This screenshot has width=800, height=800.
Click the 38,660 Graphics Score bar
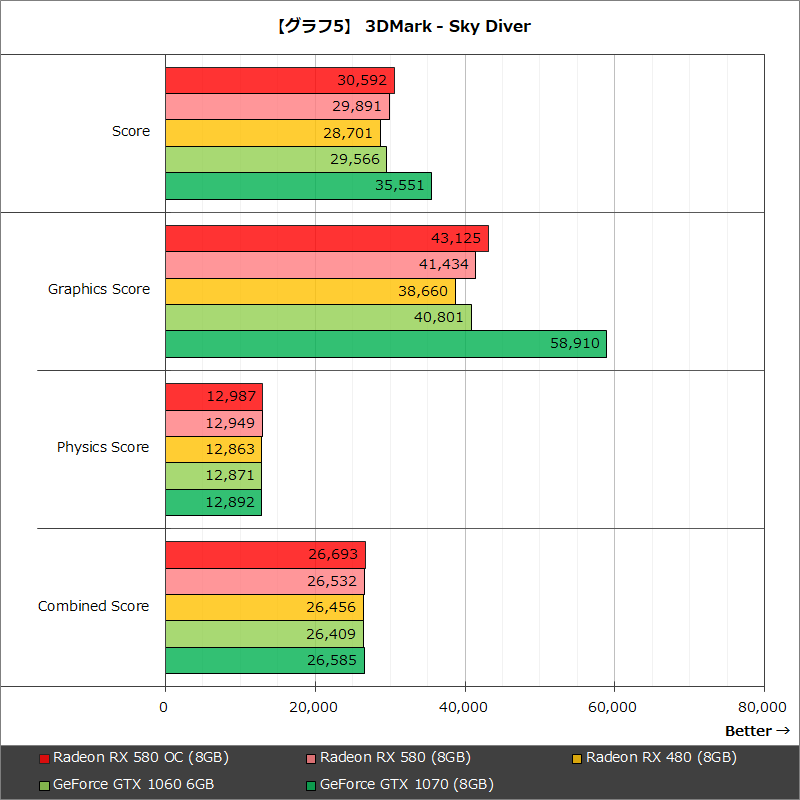310,291
